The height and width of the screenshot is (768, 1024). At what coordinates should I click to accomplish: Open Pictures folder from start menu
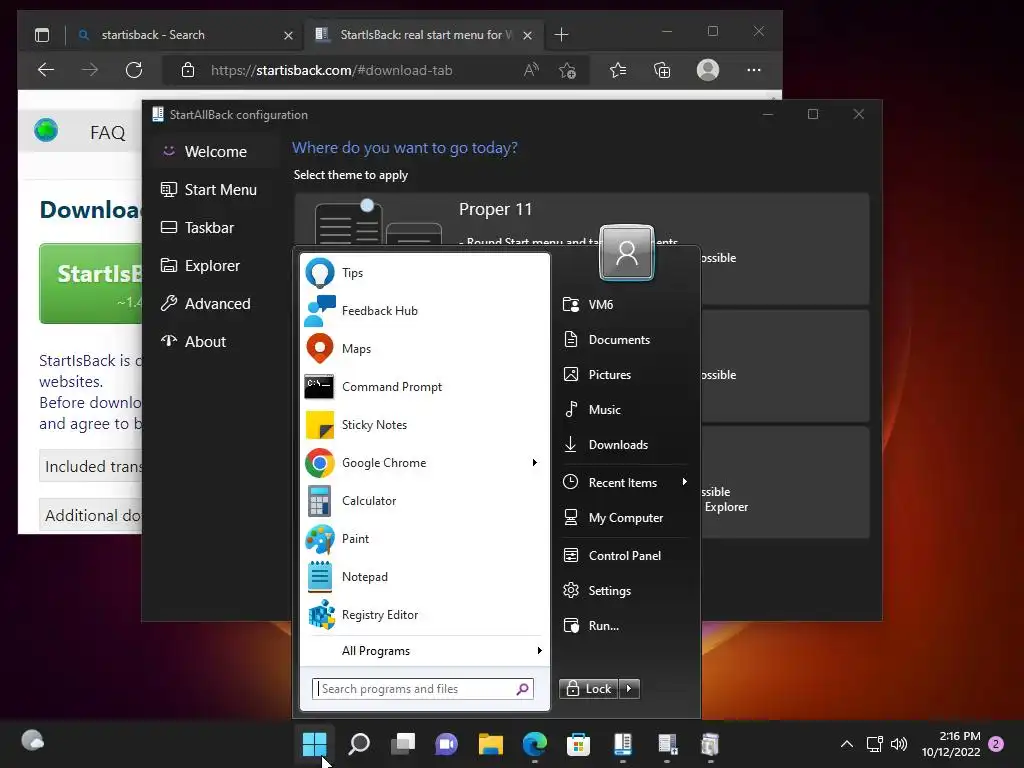tap(625, 375)
